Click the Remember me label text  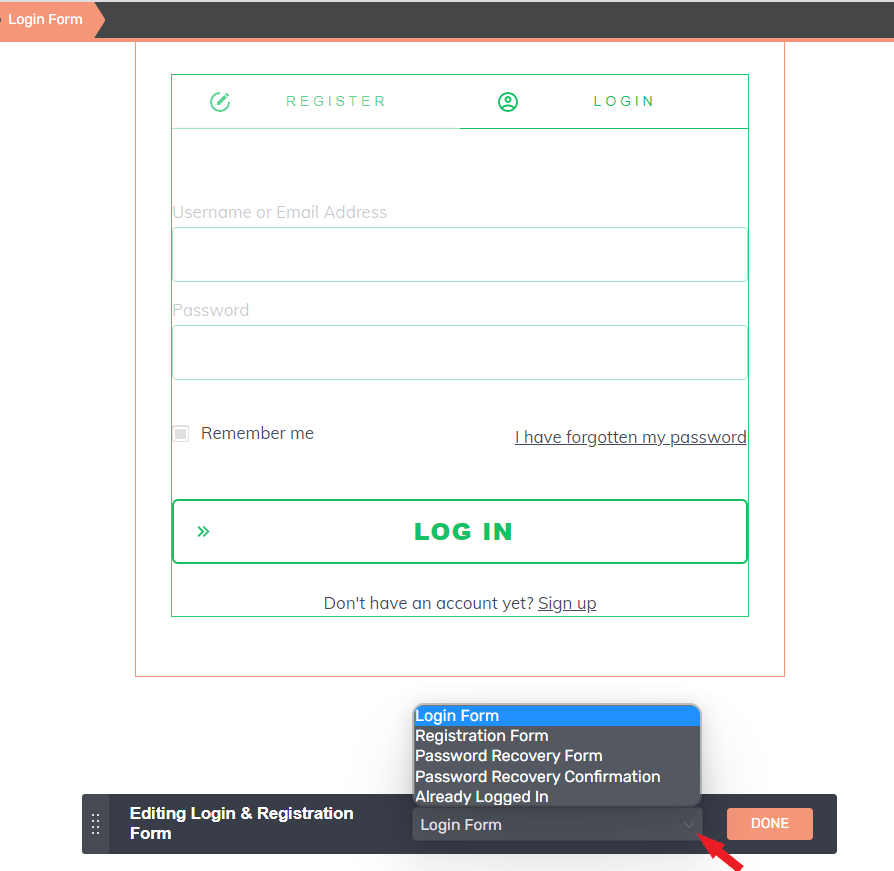tap(257, 433)
